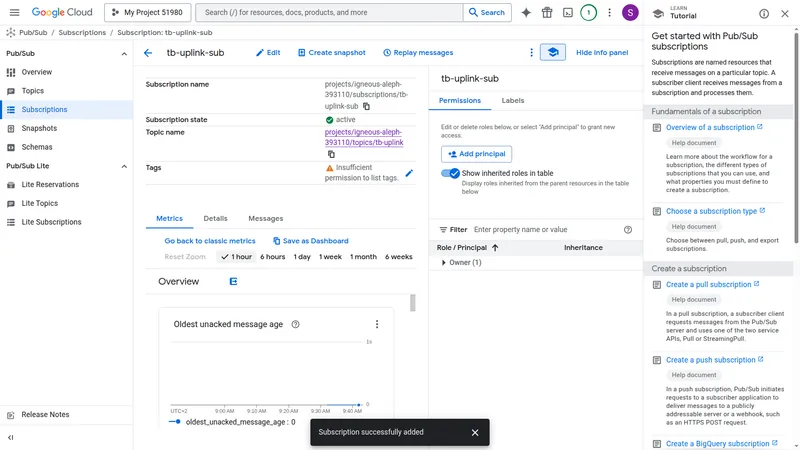Open the My Project 51980 project picker

pyautogui.click(x=147, y=12)
